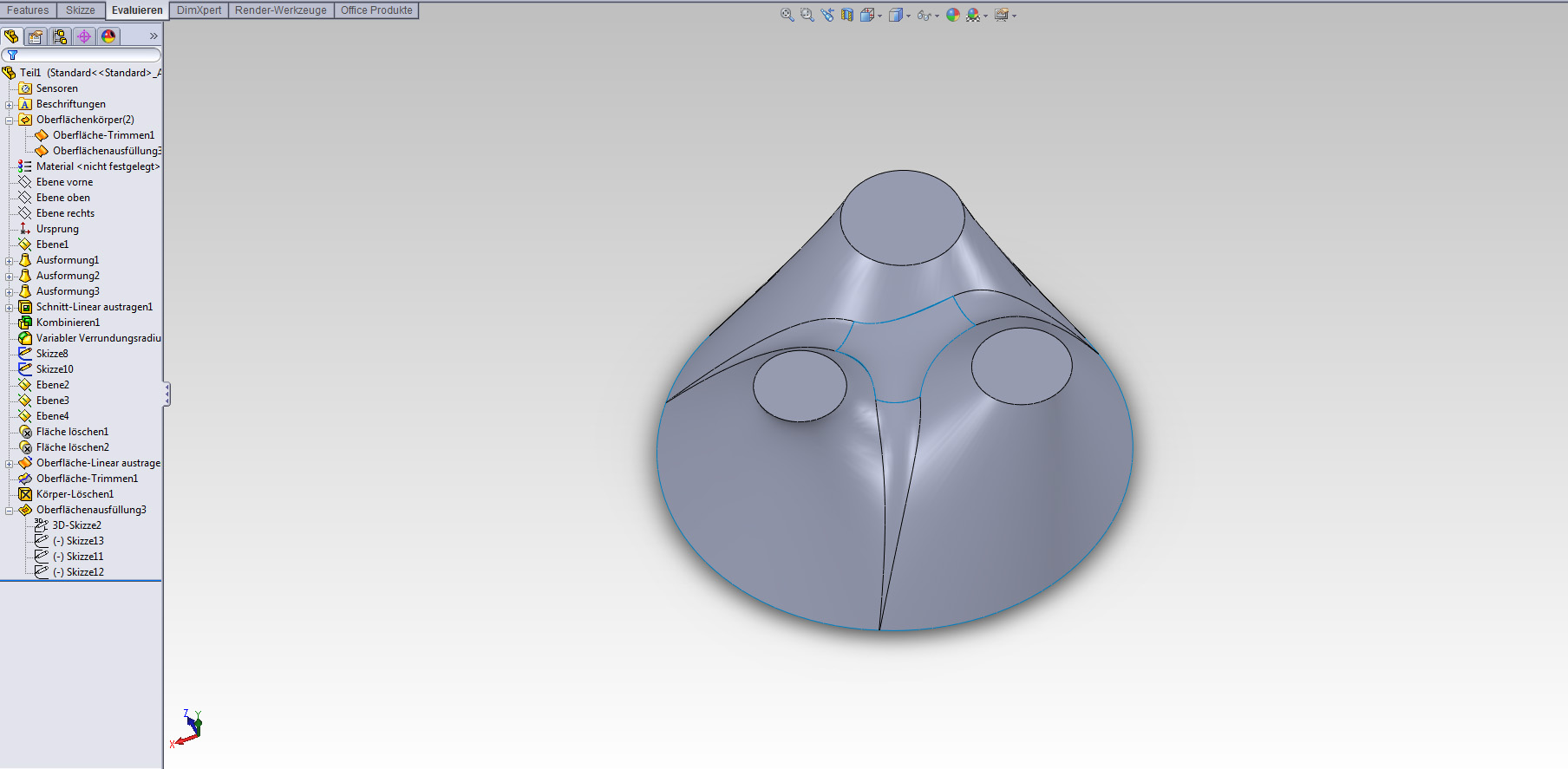Click the Apply Scene icon
Screen dimensions: 1568x769
973,15
